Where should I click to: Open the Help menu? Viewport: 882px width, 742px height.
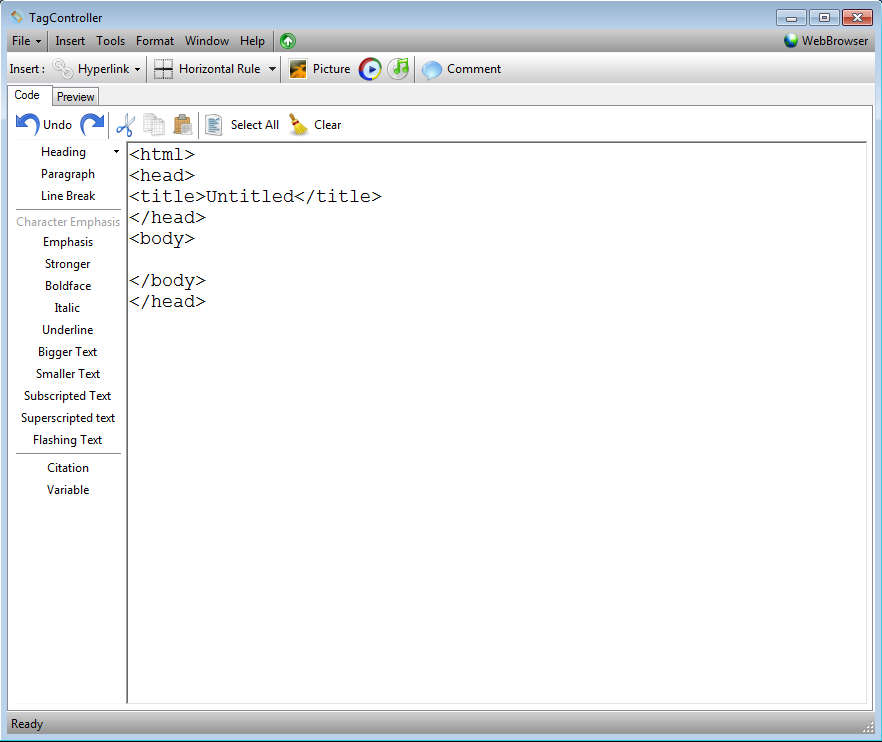pos(252,41)
